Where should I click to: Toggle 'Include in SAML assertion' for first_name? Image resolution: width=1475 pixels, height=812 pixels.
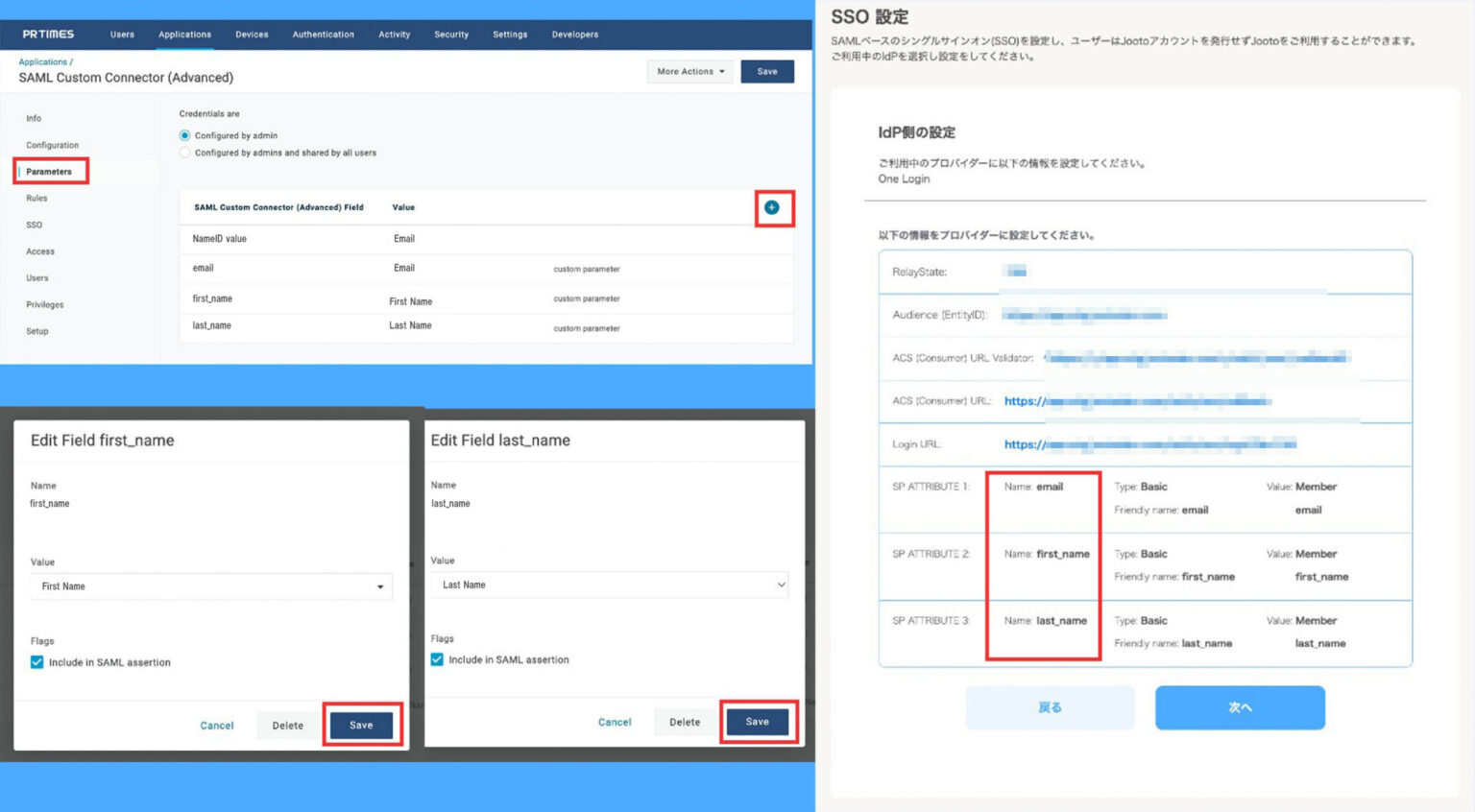pyautogui.click(x=37, y=662)
